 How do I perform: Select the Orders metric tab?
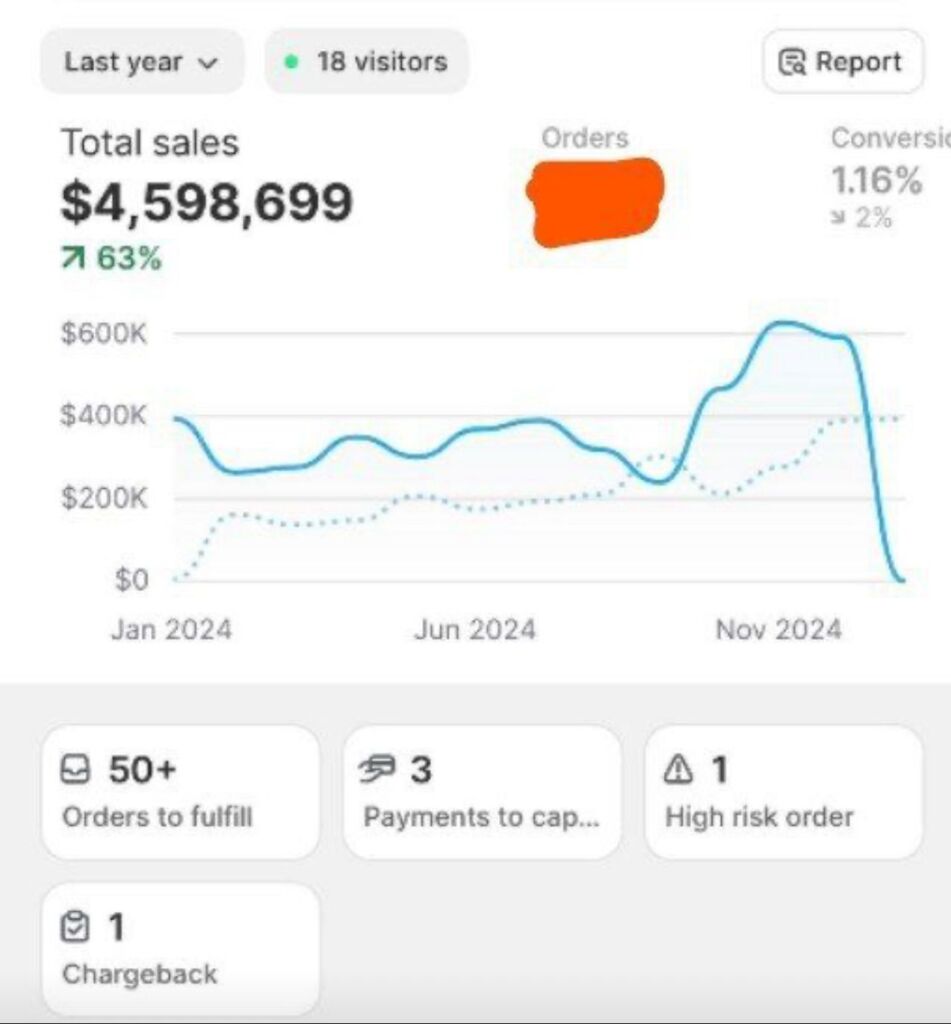tap(585, 139)
